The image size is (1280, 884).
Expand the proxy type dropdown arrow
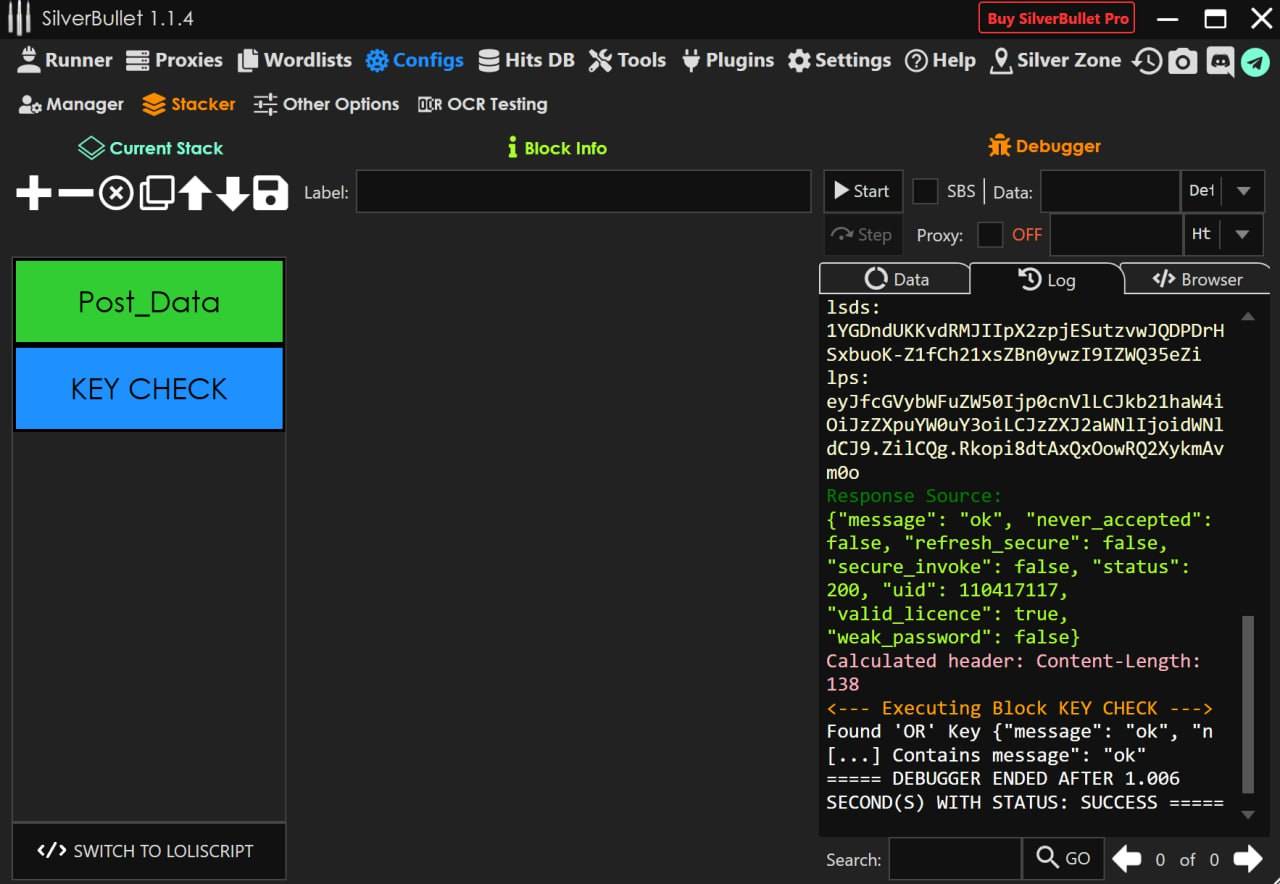coord(1243,235)
